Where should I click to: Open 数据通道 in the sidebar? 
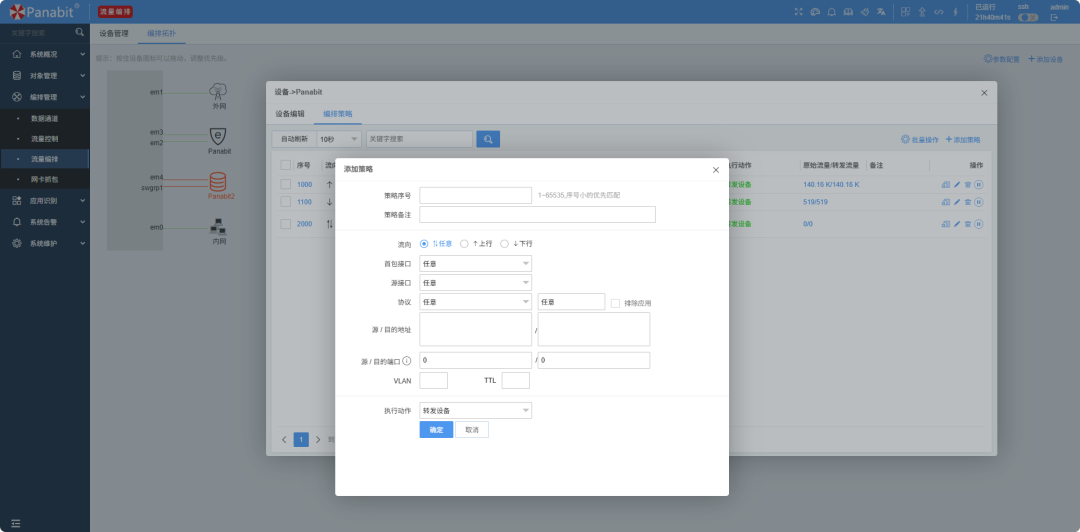(45, 119)
